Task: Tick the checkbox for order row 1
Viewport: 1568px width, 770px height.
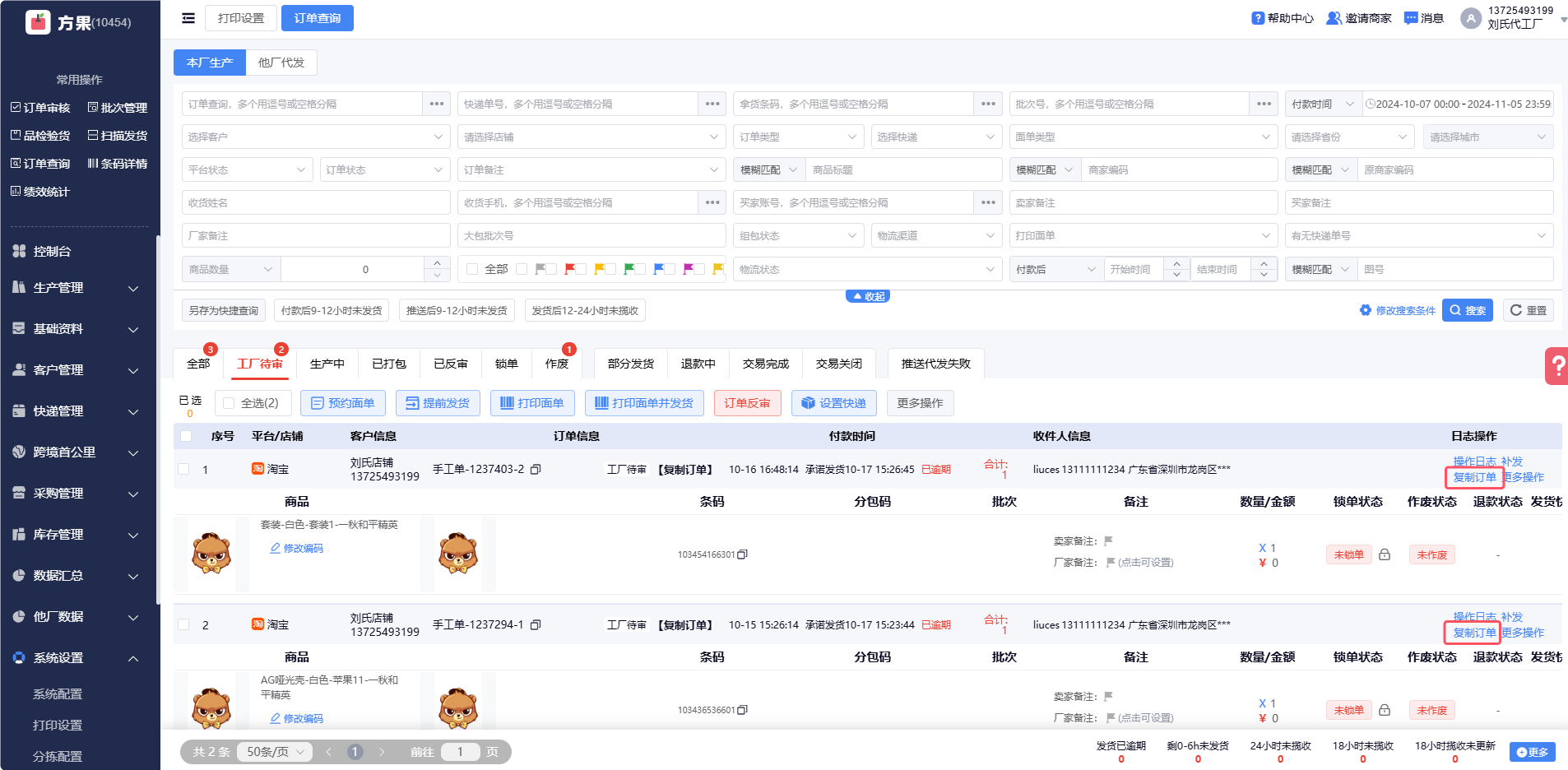Action: [x=184, y=469]
